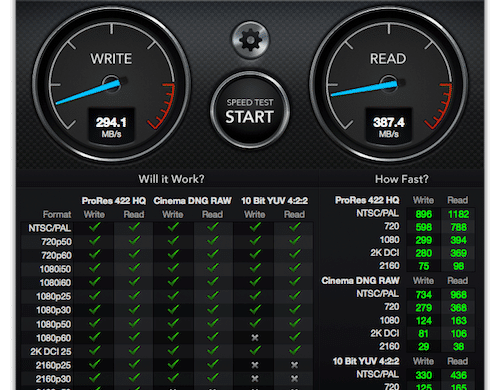This screenshot has height=390, width=500.
Task: Click the X mark for 2160p25 10 Bit YUV Write
Action: pyautogui.click(x=255, y=365)
